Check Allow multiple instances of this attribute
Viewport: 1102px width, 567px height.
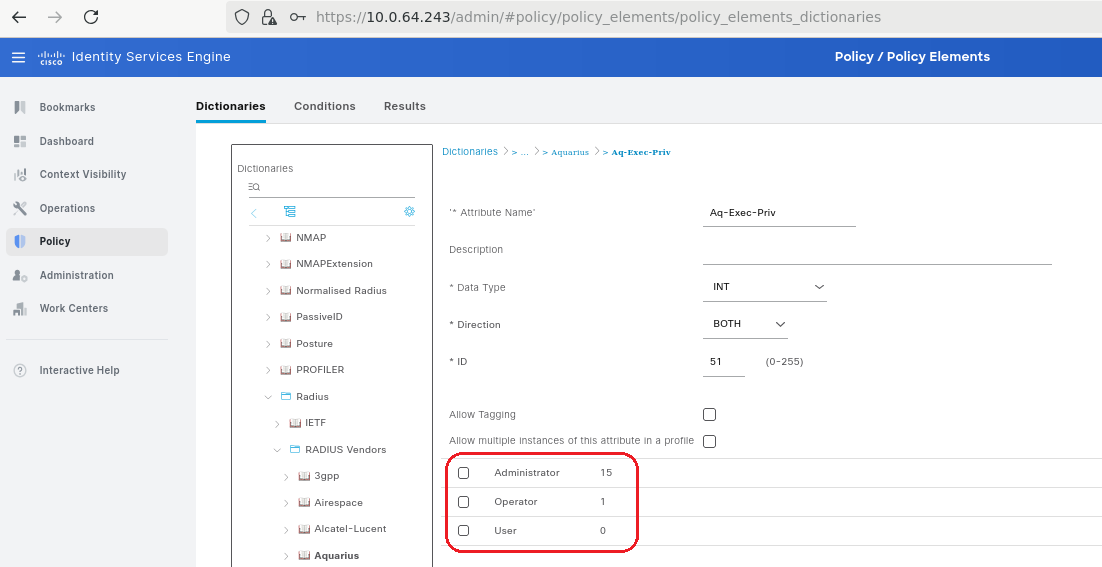(709, 441)
